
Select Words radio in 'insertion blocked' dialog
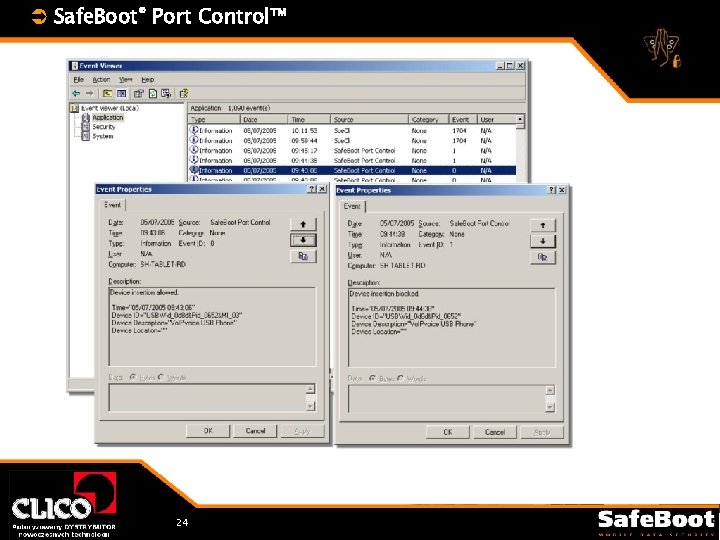point(400,379)
